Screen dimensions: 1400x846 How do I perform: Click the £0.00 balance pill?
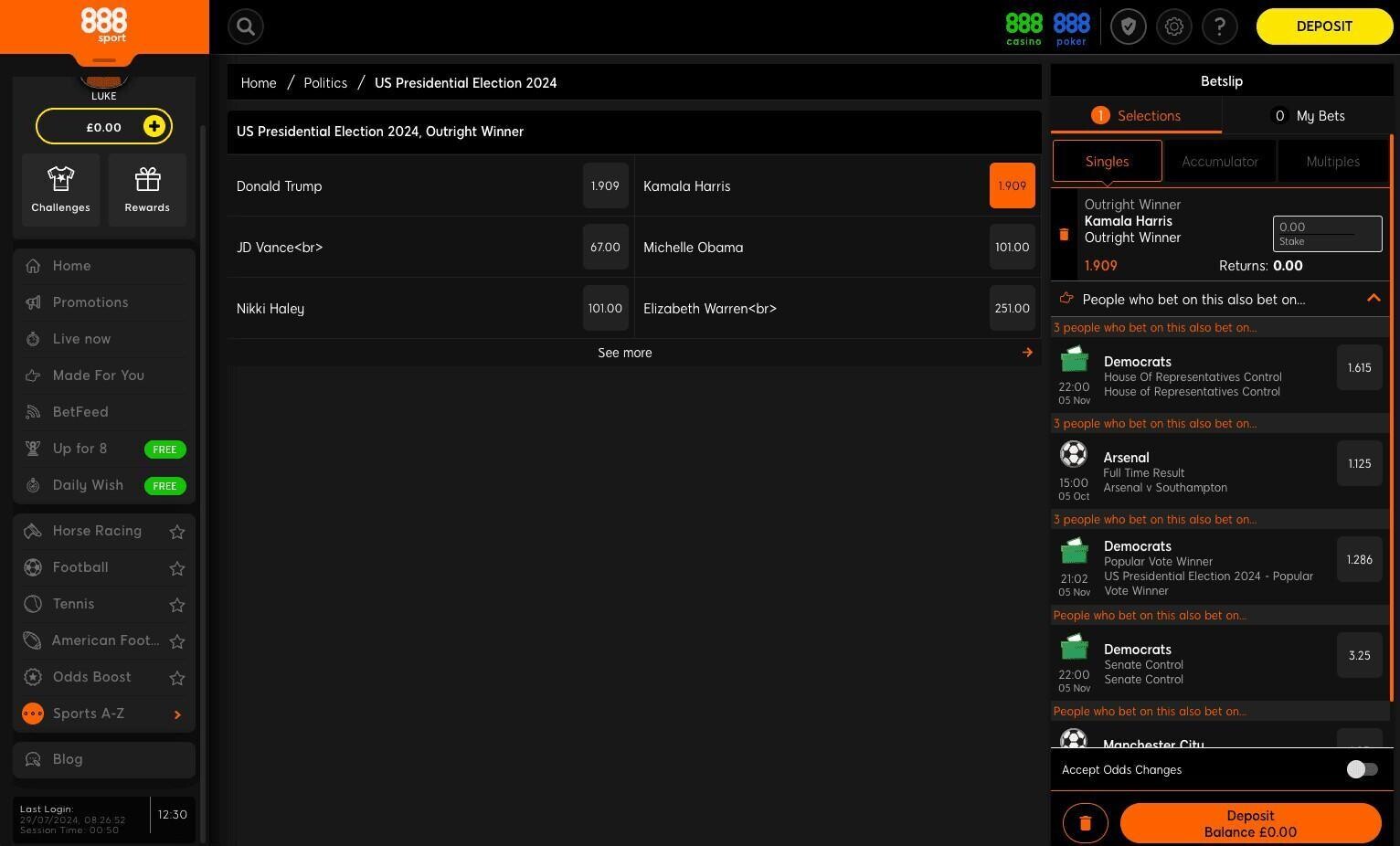click(x=104, y=126)
